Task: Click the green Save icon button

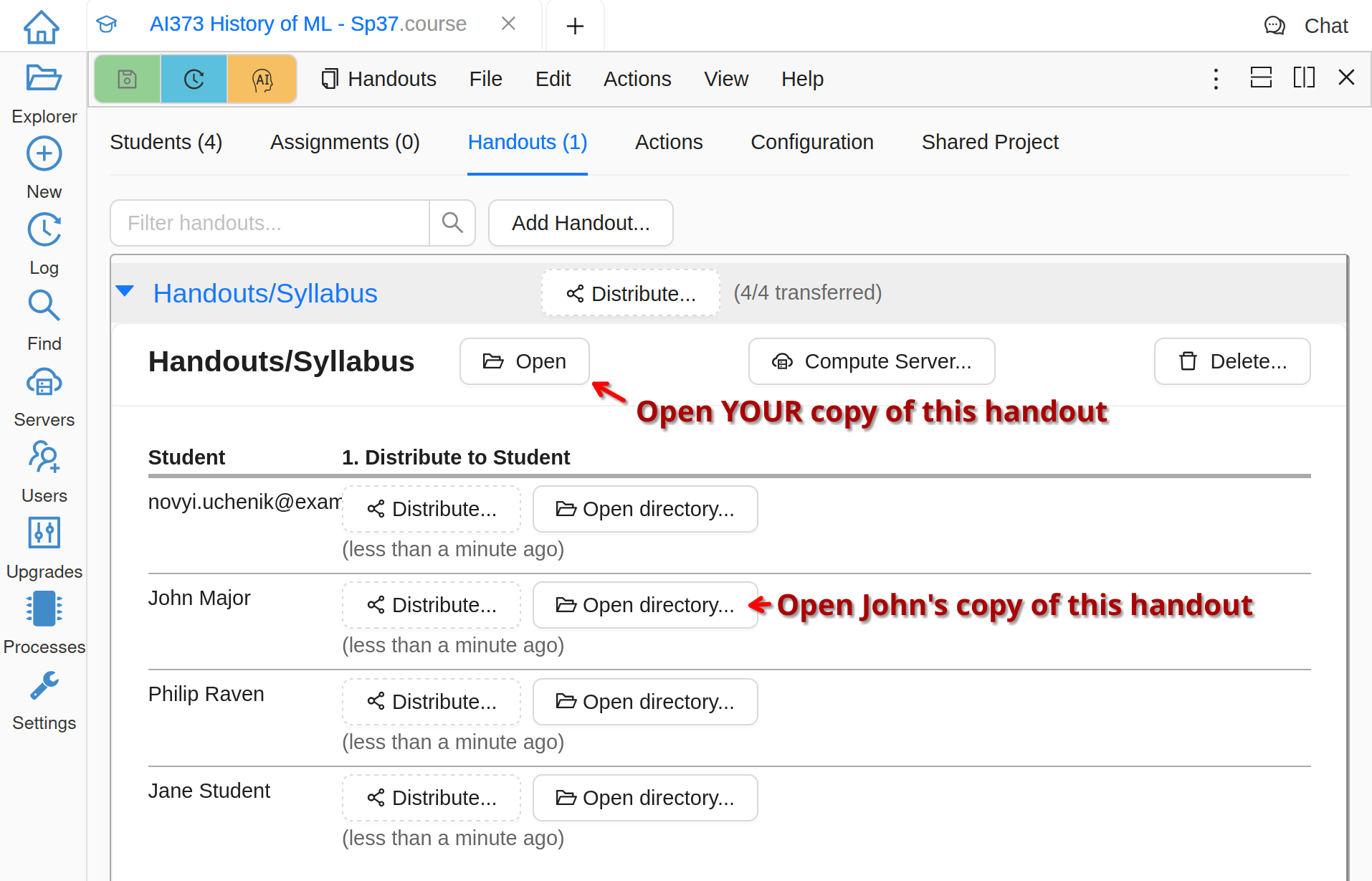Action: [127, 79]
